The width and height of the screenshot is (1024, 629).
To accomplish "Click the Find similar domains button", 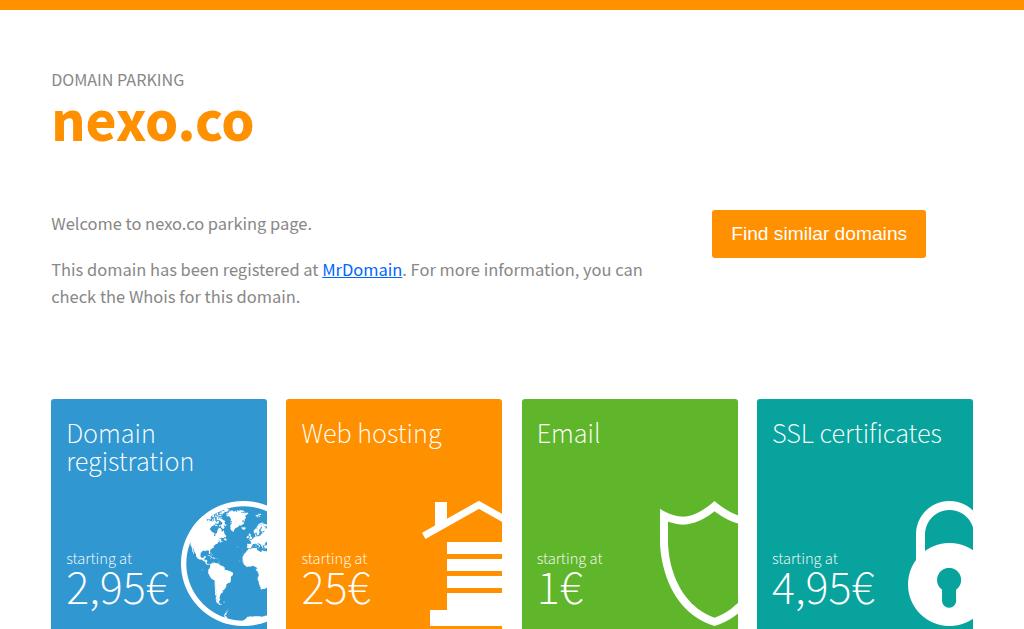I will (x=818, y=234).
